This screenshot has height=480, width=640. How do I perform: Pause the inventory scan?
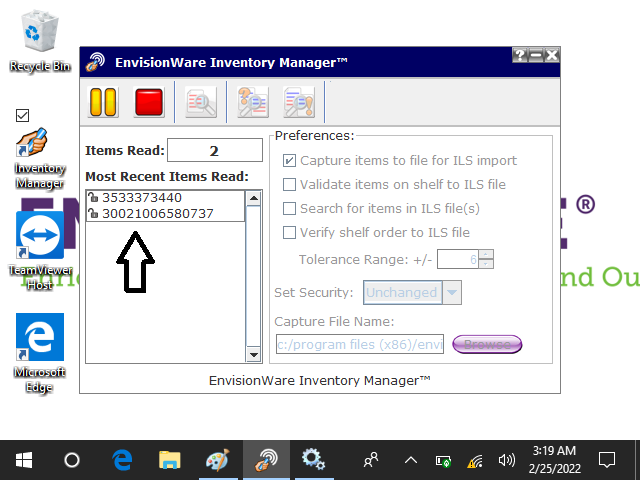pyautogui.click(x=103, y=102)
